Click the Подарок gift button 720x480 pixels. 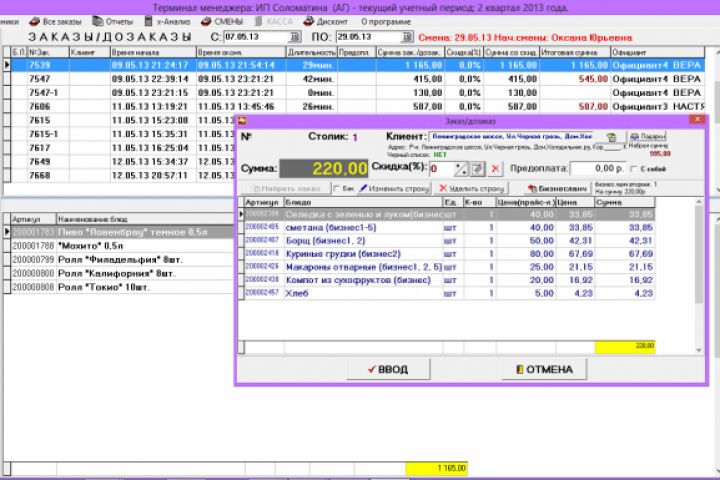click(x=647, y=136)
